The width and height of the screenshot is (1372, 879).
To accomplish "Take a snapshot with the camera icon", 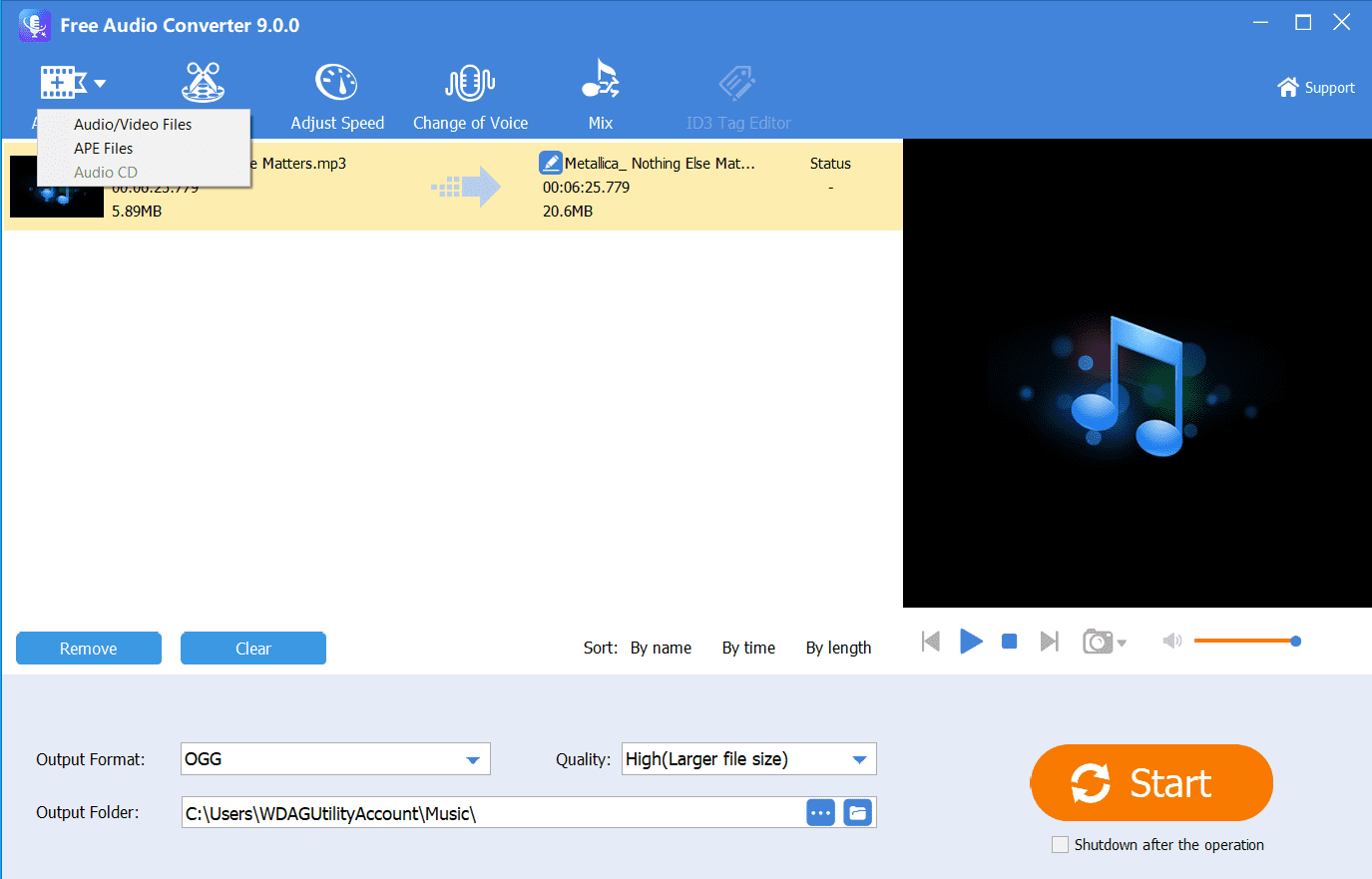I will [x=1098, y=641].
